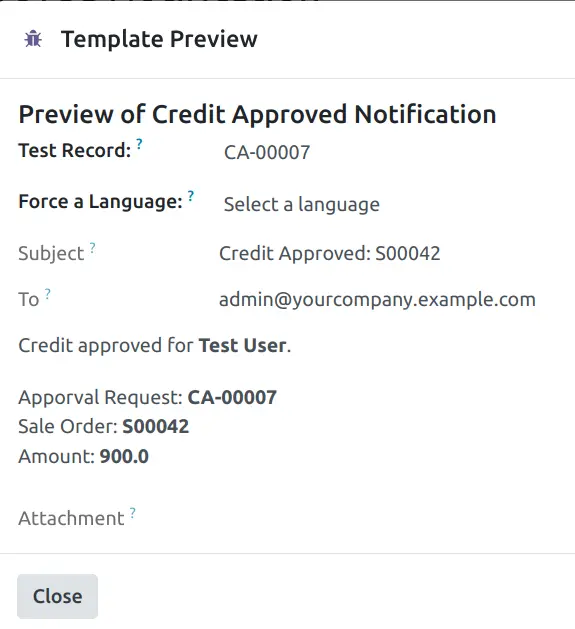575x629 pixels.
Task: Click the Force a Language label
Action: click(x=101, y=201)
